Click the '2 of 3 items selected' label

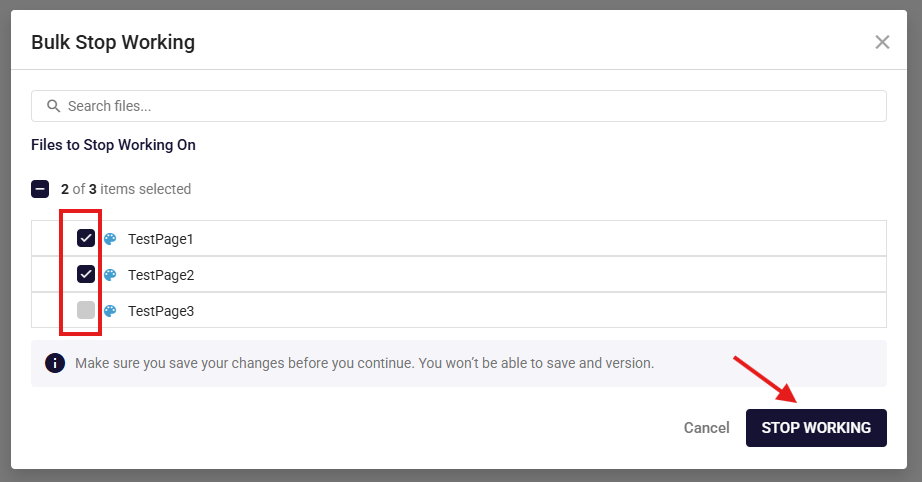point(125,189)
